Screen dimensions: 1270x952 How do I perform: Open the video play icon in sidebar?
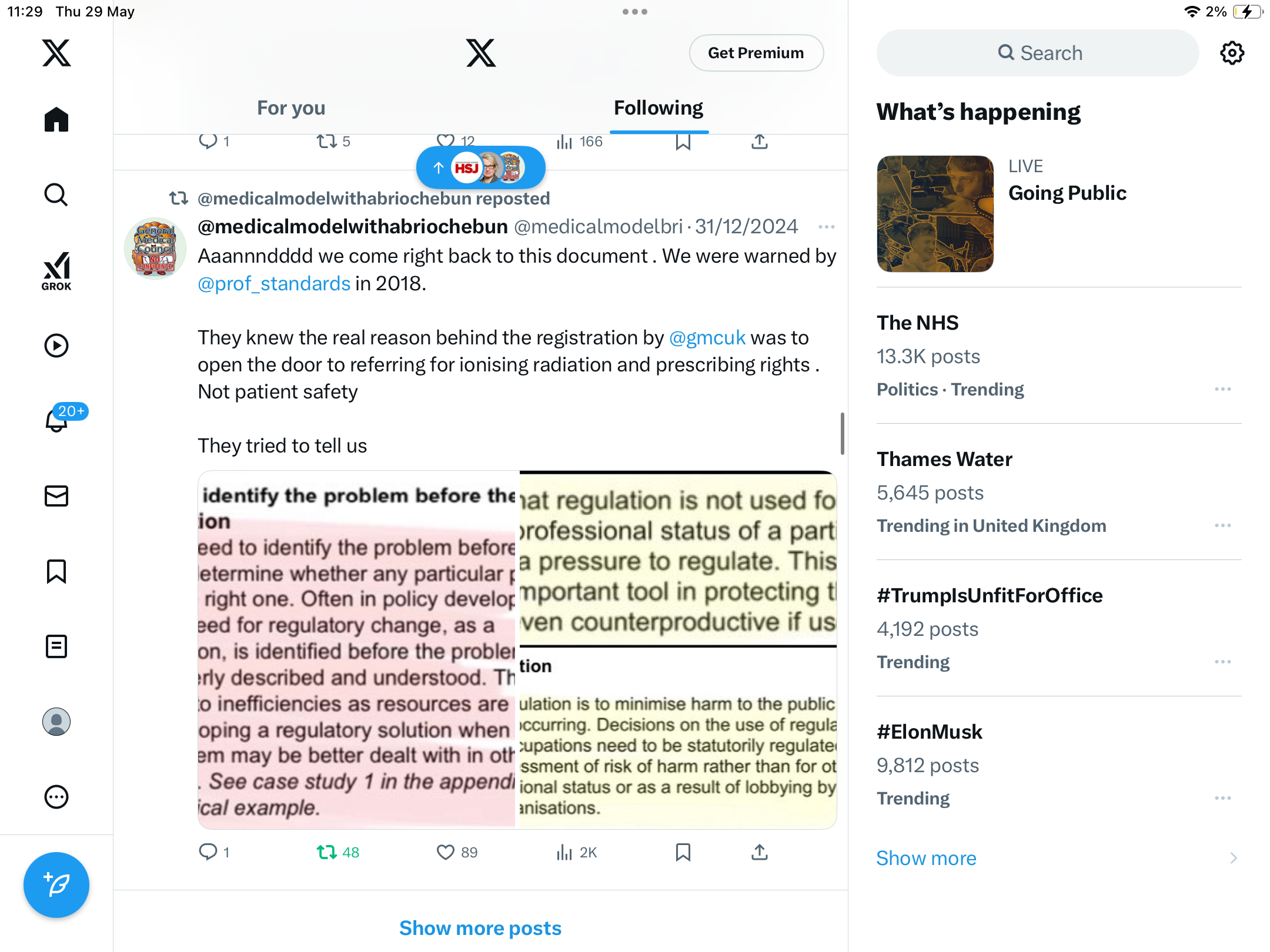click(56, 346)
